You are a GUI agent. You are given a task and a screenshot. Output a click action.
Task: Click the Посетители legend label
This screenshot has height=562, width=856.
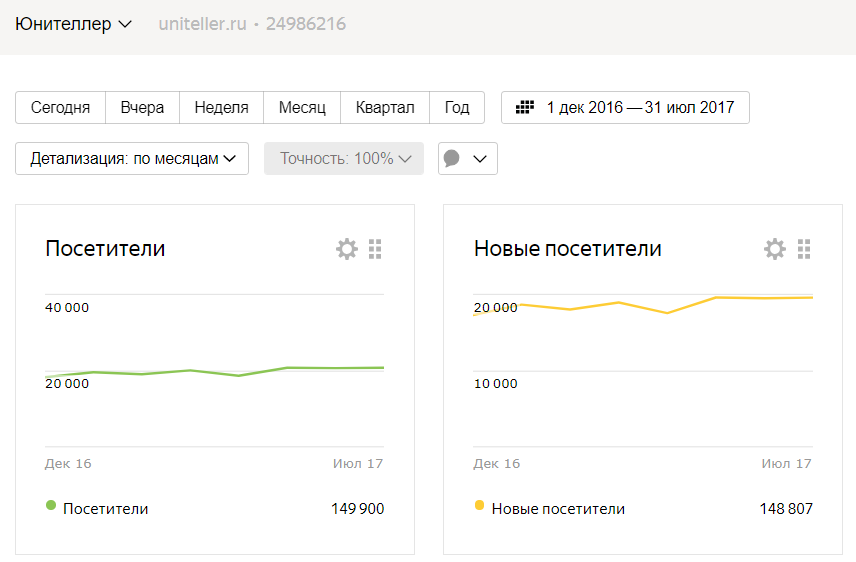(105, 508)
